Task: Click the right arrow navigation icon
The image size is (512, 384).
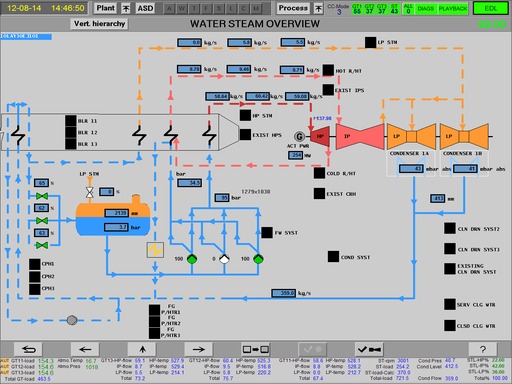Action: point(199,349)
